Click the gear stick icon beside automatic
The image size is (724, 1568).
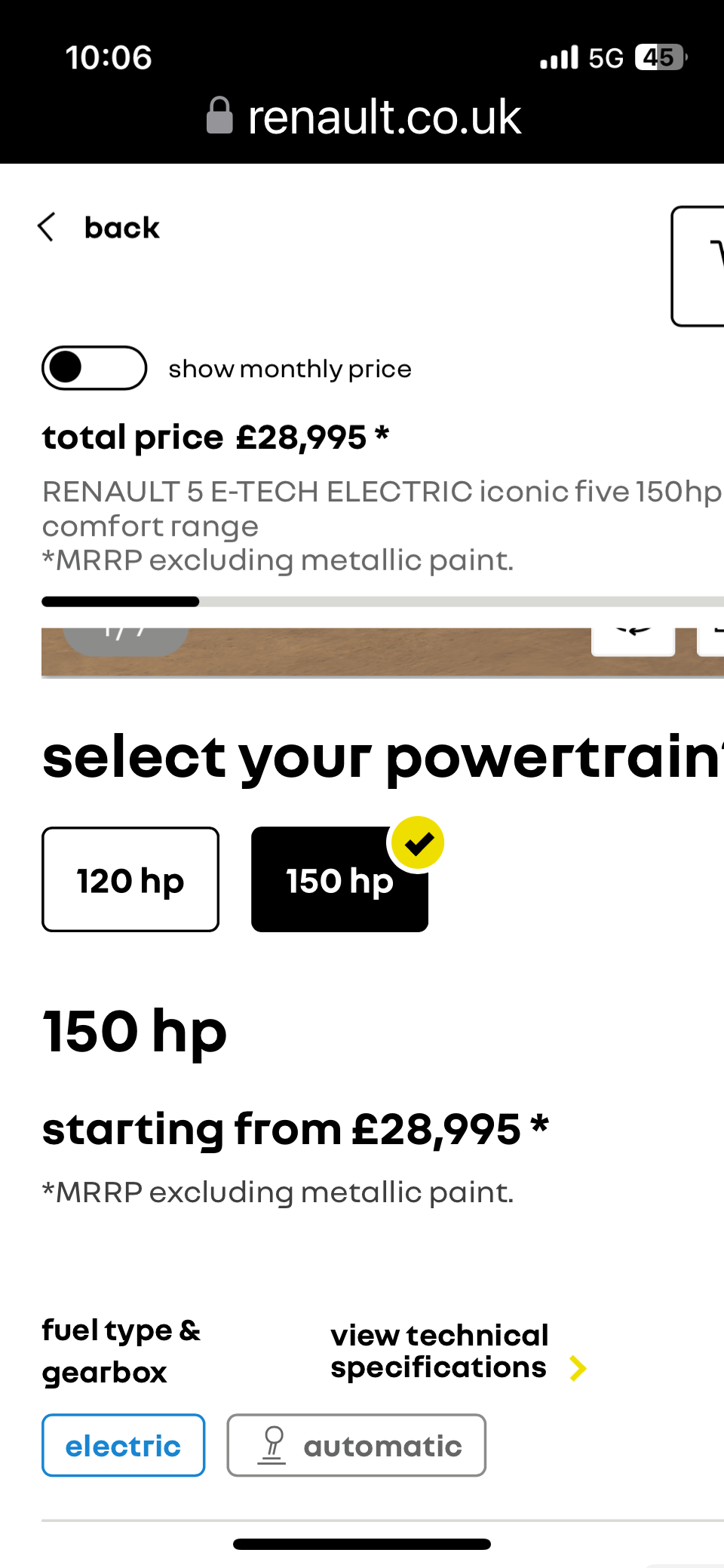[272, 1445]
